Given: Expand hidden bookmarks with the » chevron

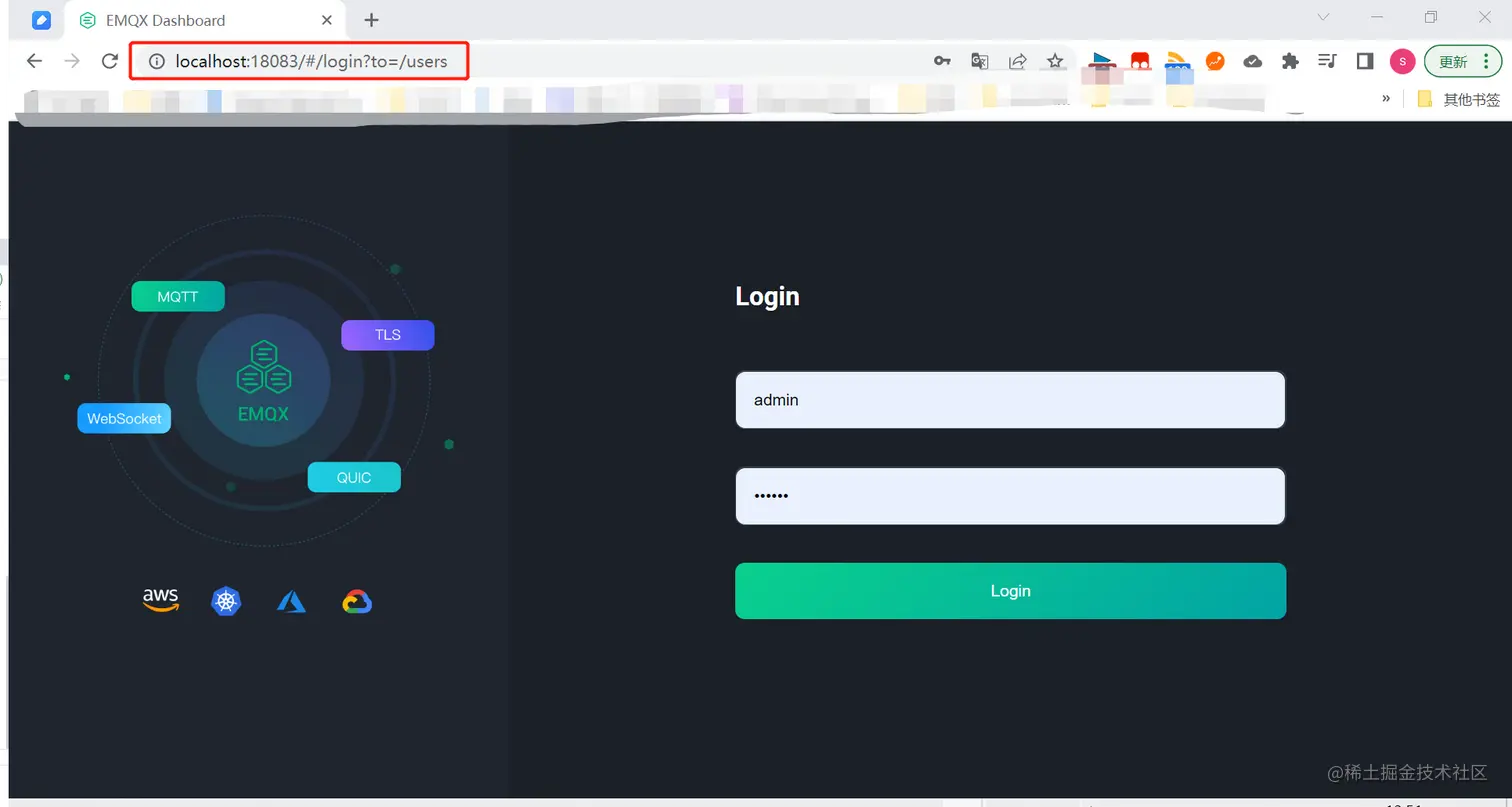Looking at the screenshot, I should (1386, 98).
